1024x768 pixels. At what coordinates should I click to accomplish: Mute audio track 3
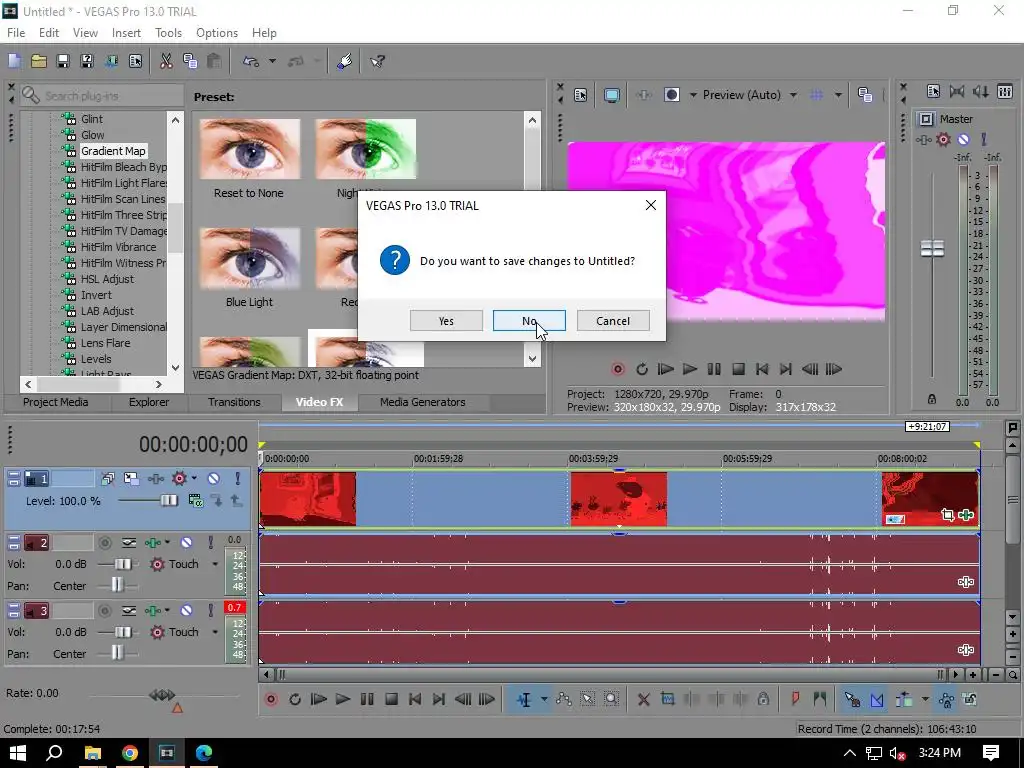pos(186,611)
